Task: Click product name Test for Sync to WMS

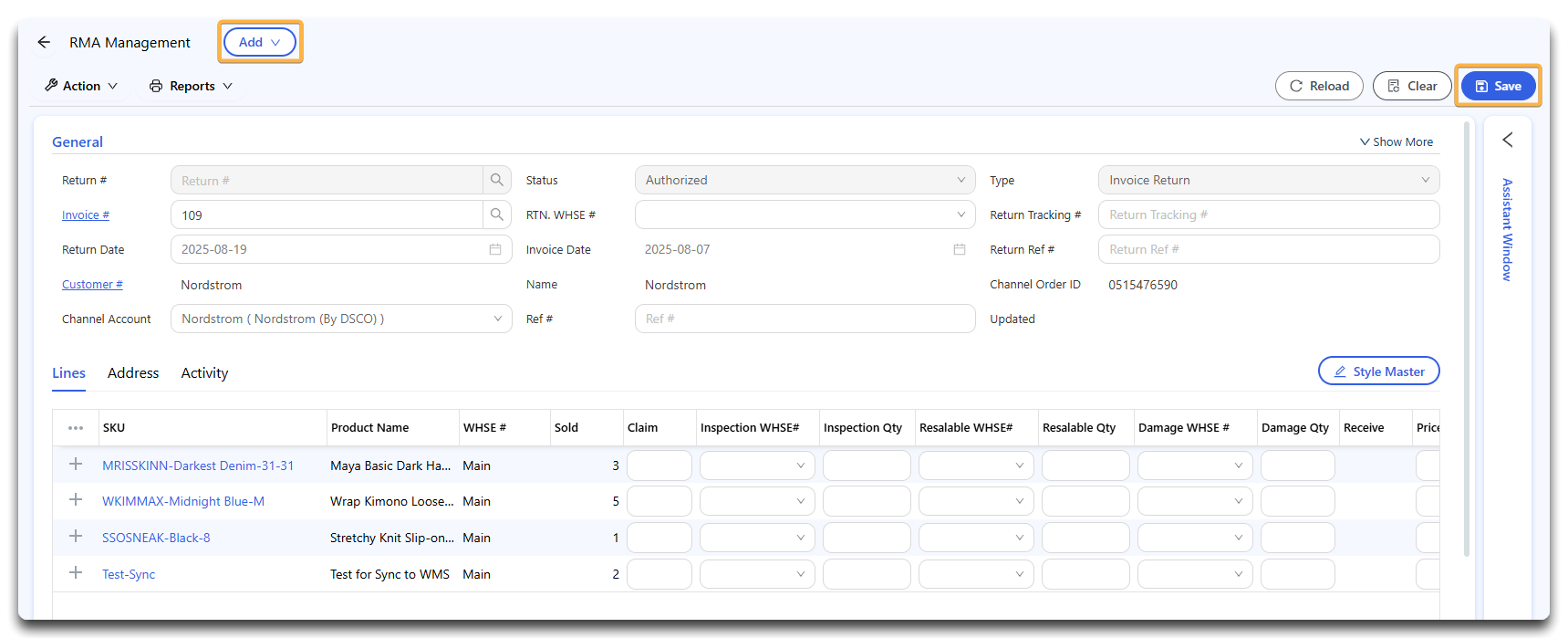Action: tap(389, 574)
